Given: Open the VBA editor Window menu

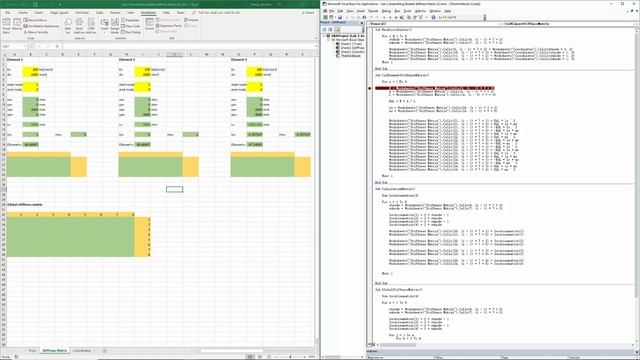Looking at the screenshot, I should pyautogui.click(x=435, y=11).
